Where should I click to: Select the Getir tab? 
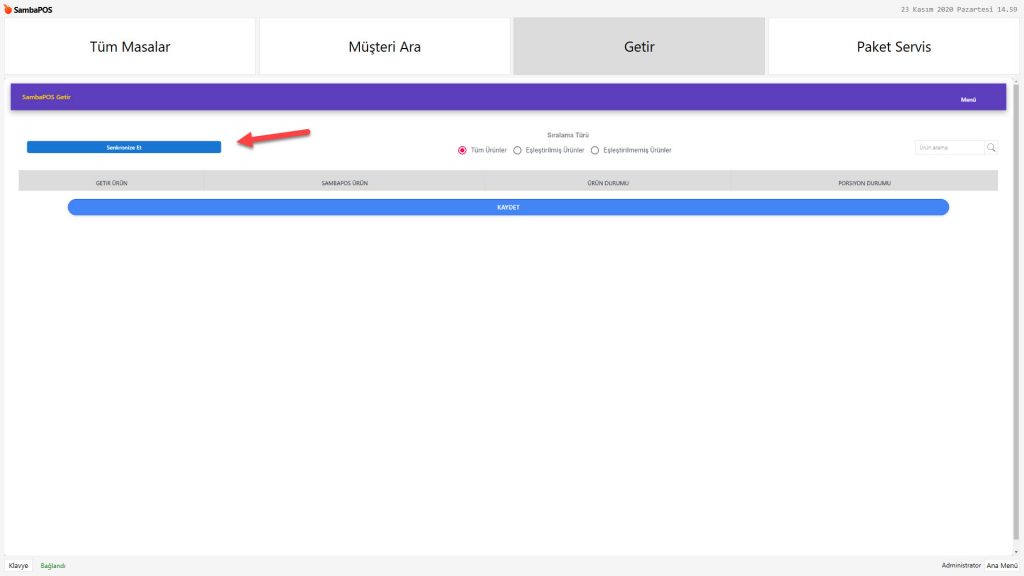coord(639,47)
